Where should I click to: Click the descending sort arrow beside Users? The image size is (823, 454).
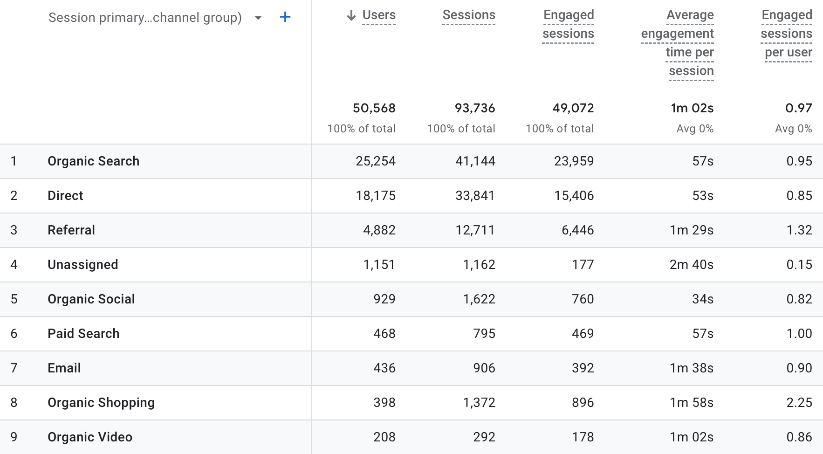click(x=351, y=15)
